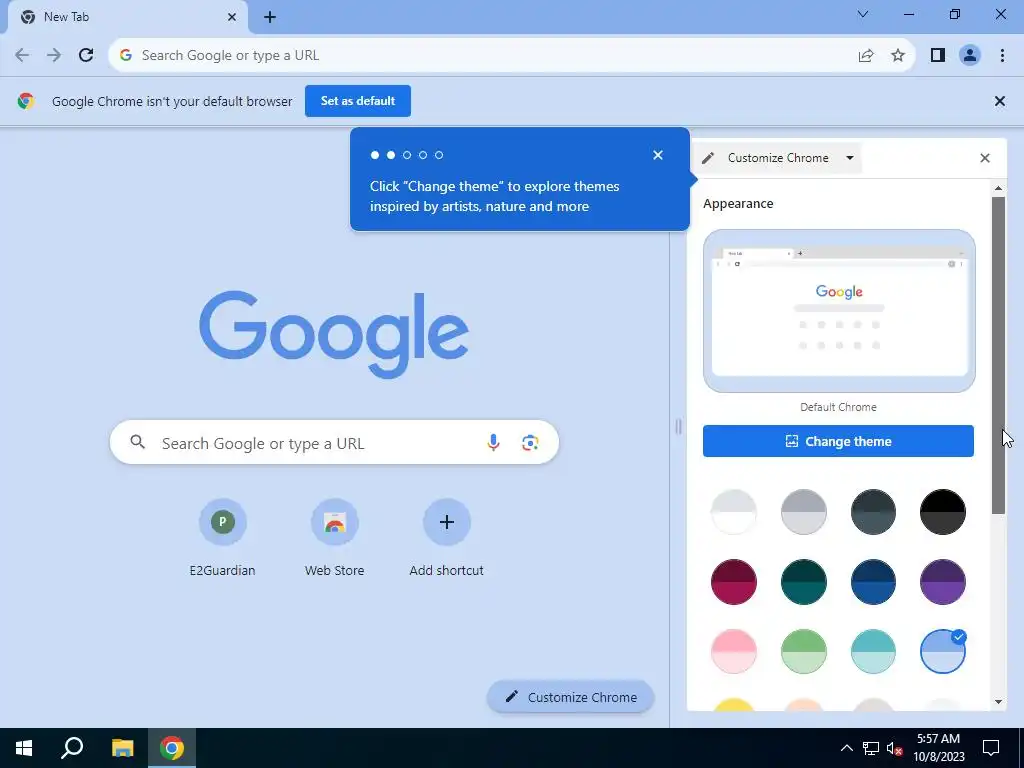Image resolution: width=1024 pixels, height=768 pixels.
Task: Close the Customize Chrome side panel
Action: point(985,158)
